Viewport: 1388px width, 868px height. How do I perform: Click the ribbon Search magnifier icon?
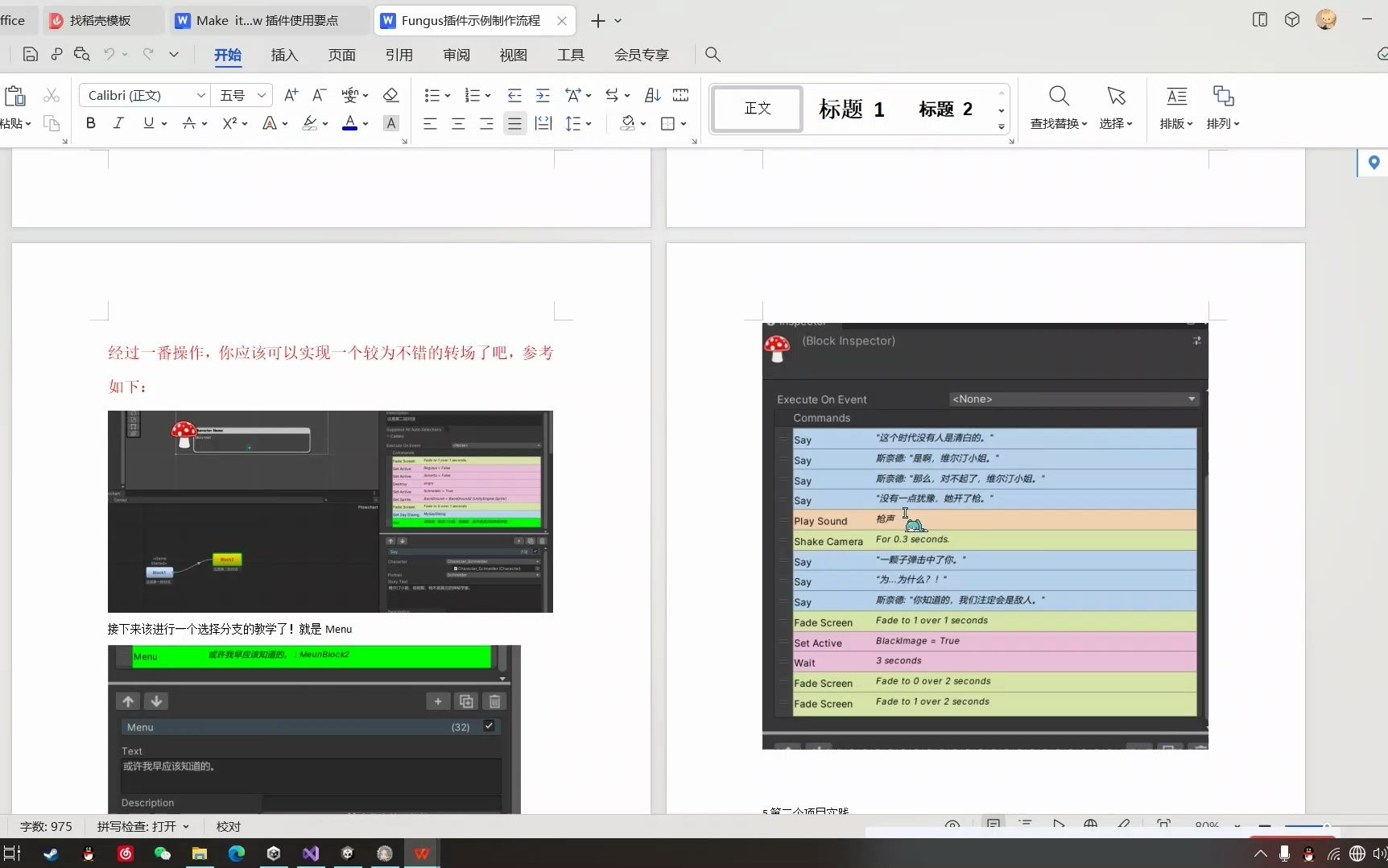point(713,54)
